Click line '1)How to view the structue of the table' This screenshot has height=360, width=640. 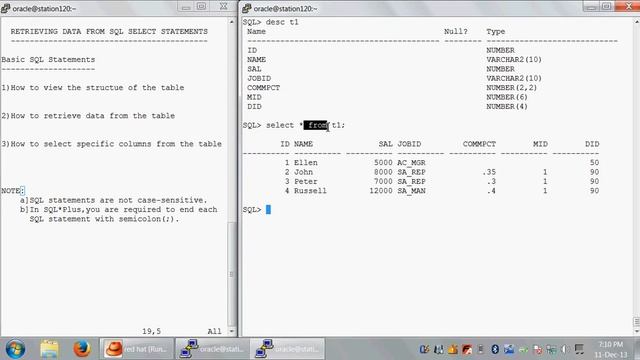(x=93, y=88)
